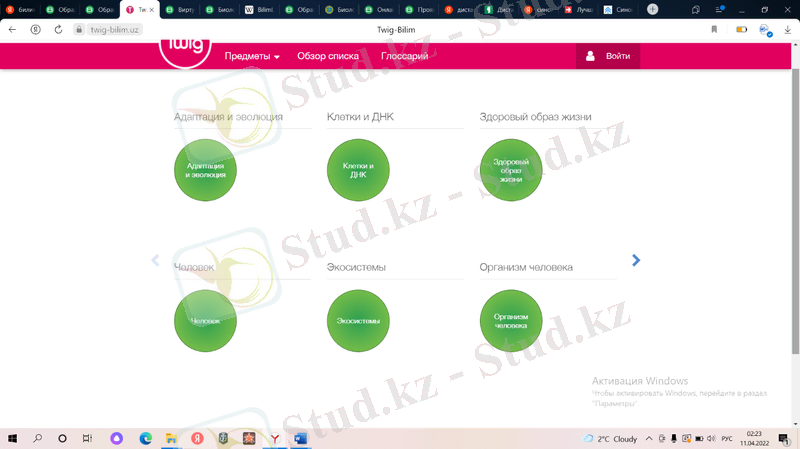Click the Войти login button
Screen dimensions: 800x449
[608, 56]
